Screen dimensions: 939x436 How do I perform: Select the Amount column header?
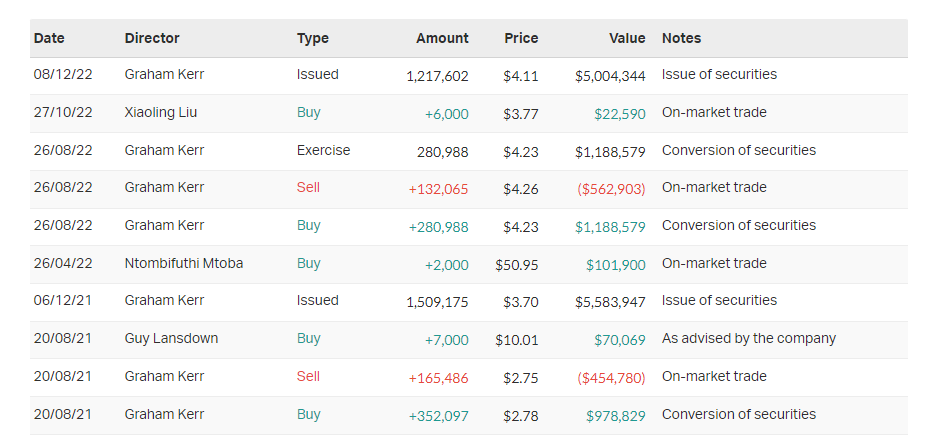(x=442, y=38)
